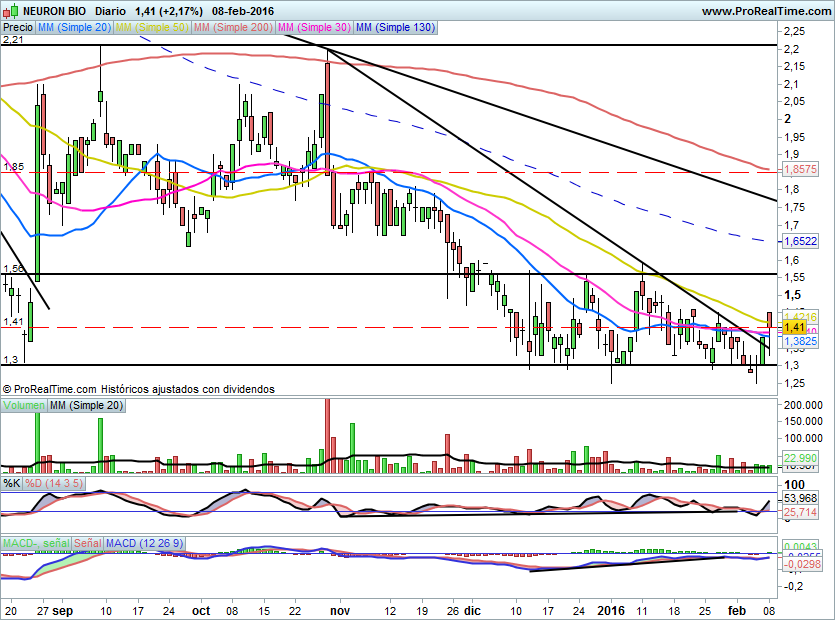This screenshot has width=835, height=620.
Task: Click the 1,6522 blue axis value
Action: point(800,241)
